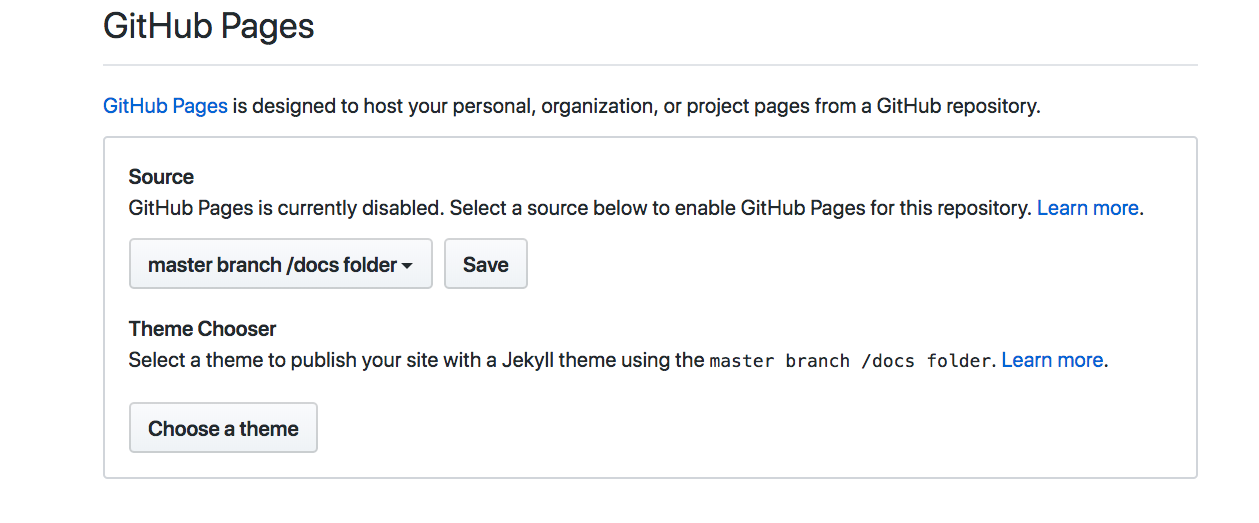This screenshot has width=1259, height=523.
Task: Click the monospace master branch /docs folder text
Action: [850, 361]
